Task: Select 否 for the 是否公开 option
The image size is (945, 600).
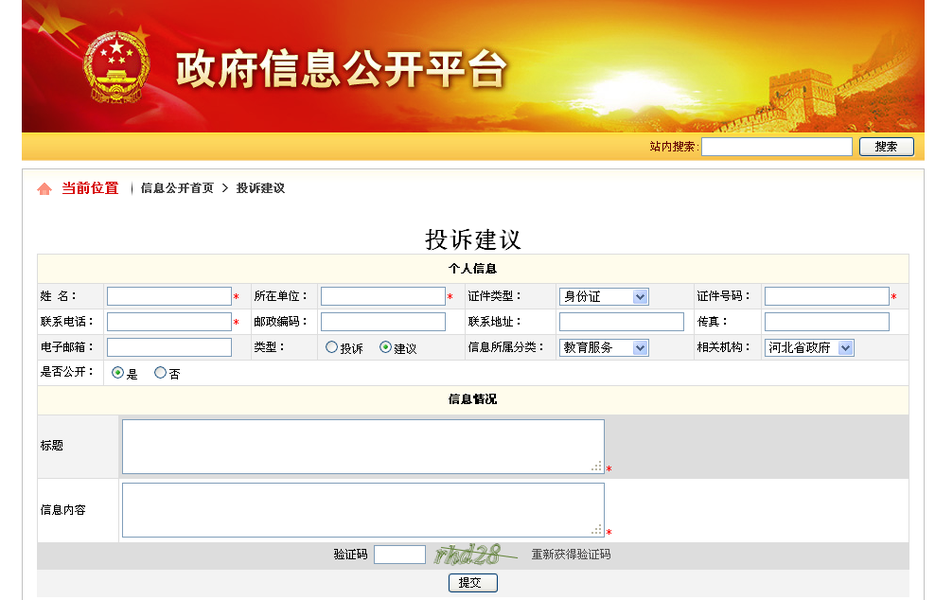Action: pos(159,372)
